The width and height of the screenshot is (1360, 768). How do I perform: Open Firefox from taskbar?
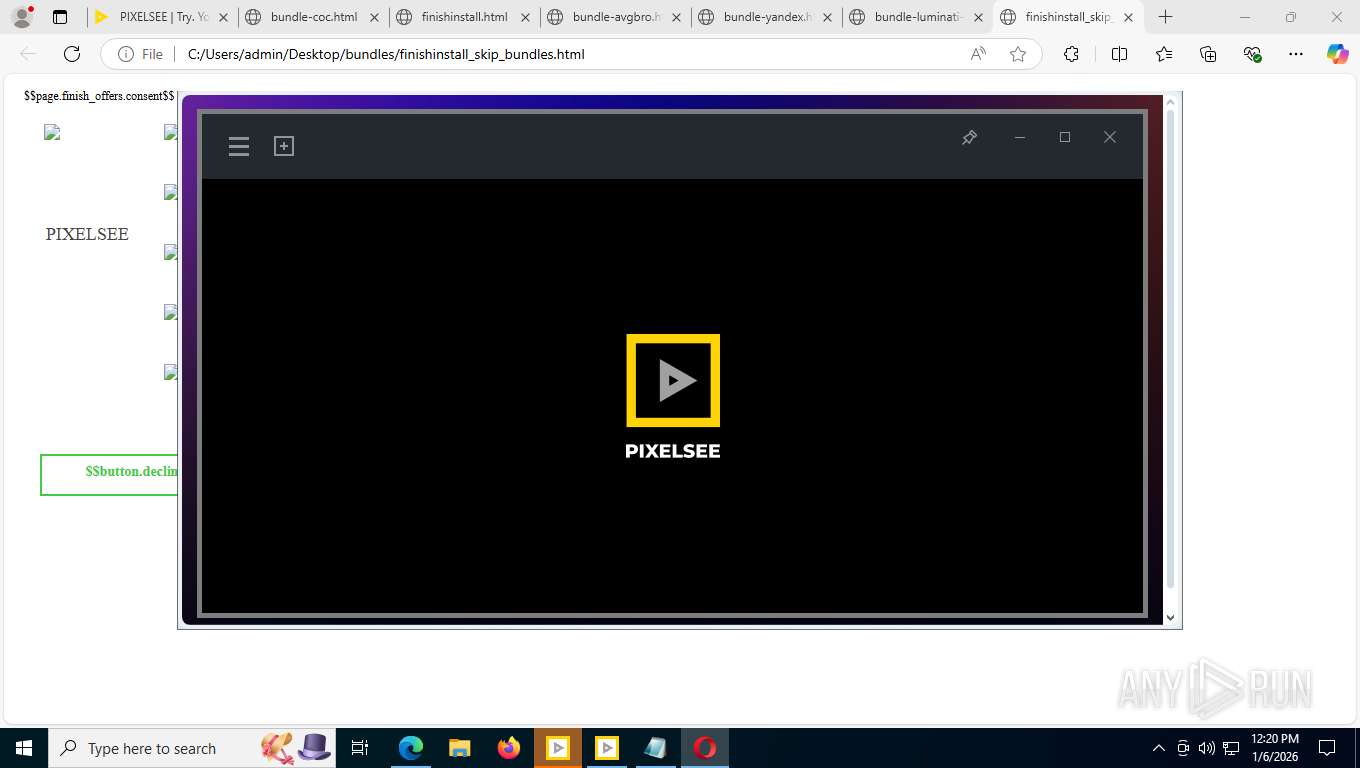[509, 748]
